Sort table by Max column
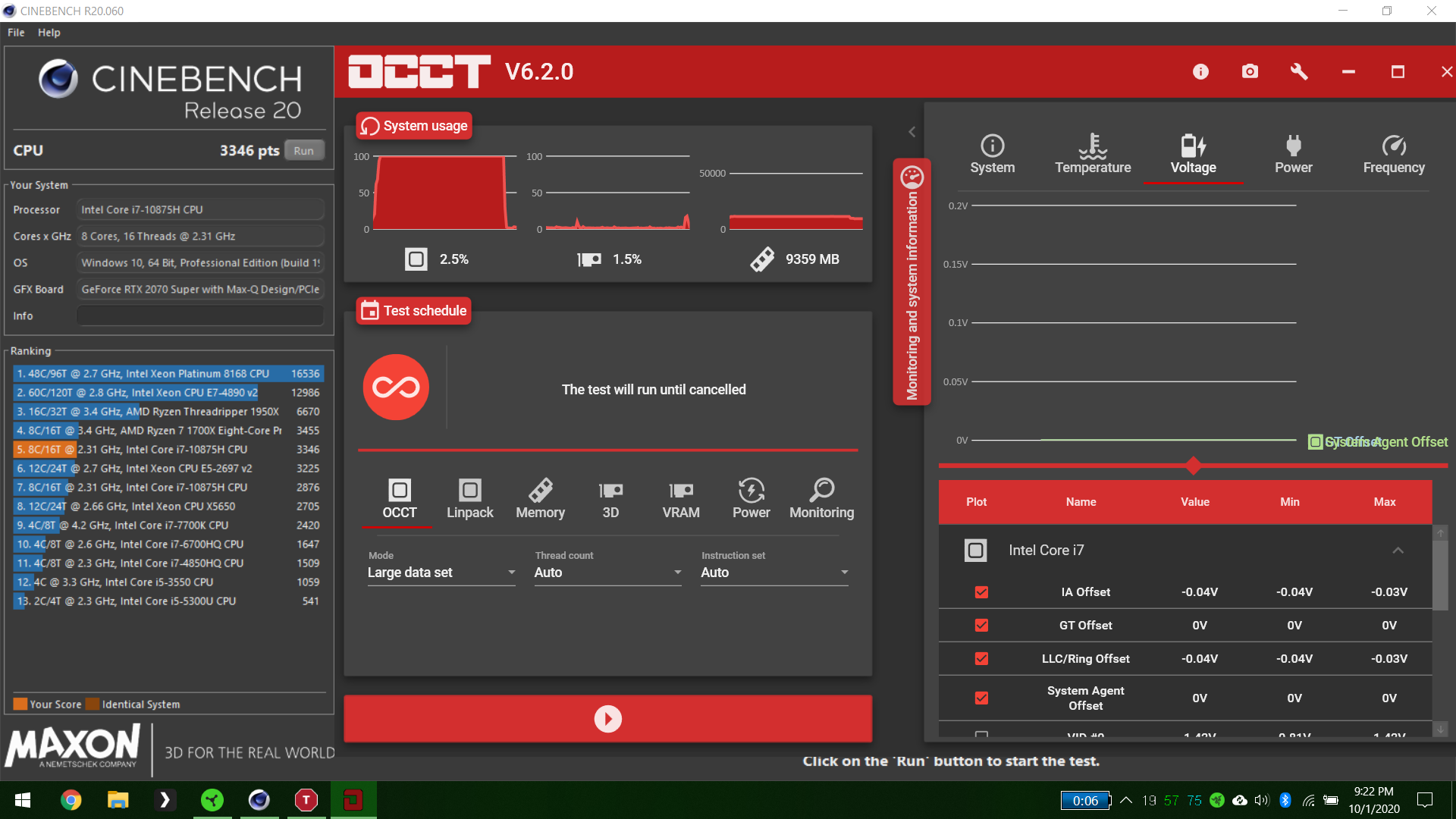The height and width of the screenshot is (819, 1456). coord(1384,502)
